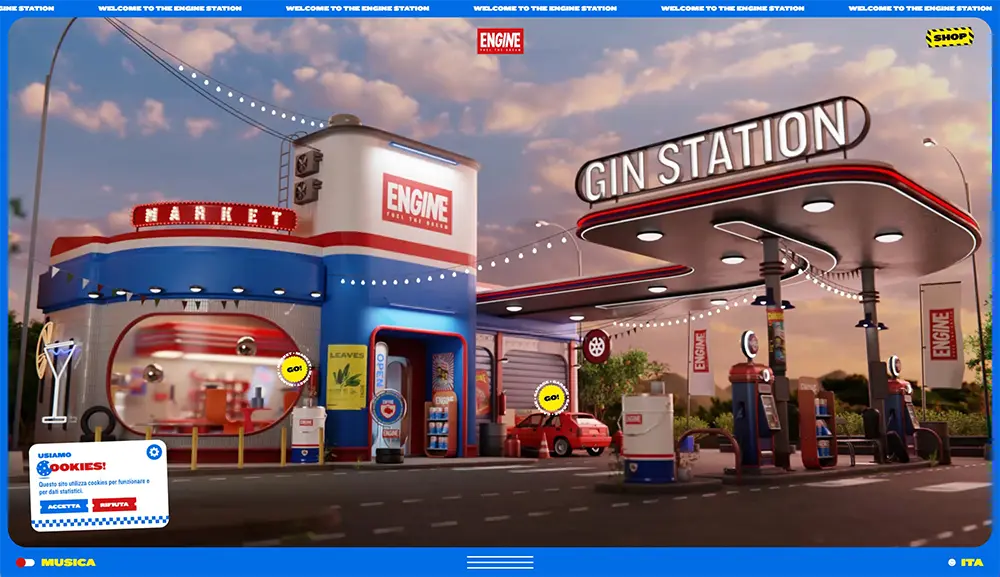The image size is (1000, 577).
Task: Click the GO! hotspot above the red car
Action: click(x=552, y=398)
